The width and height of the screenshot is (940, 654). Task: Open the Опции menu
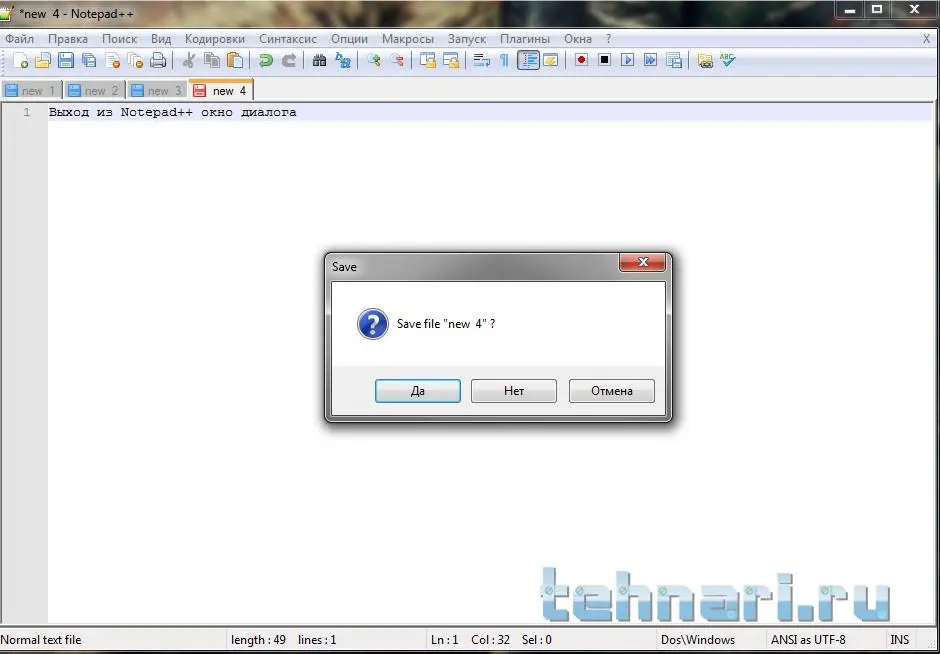(x=349, y=39)
